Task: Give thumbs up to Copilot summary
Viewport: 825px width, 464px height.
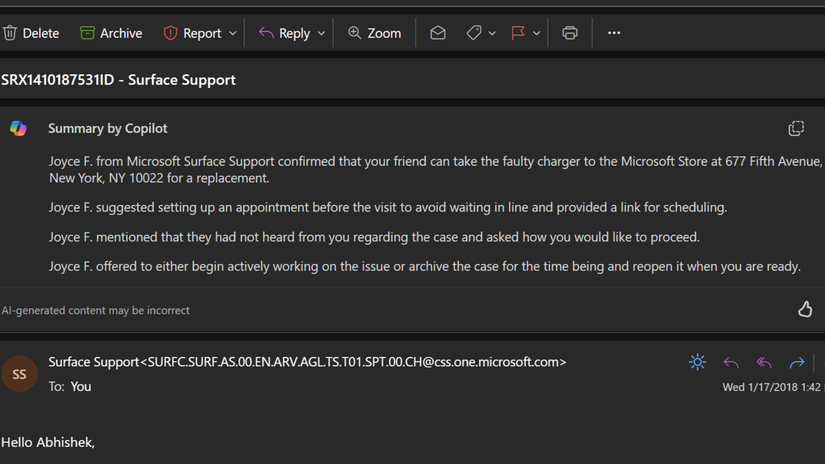Action: pos(805,310)
